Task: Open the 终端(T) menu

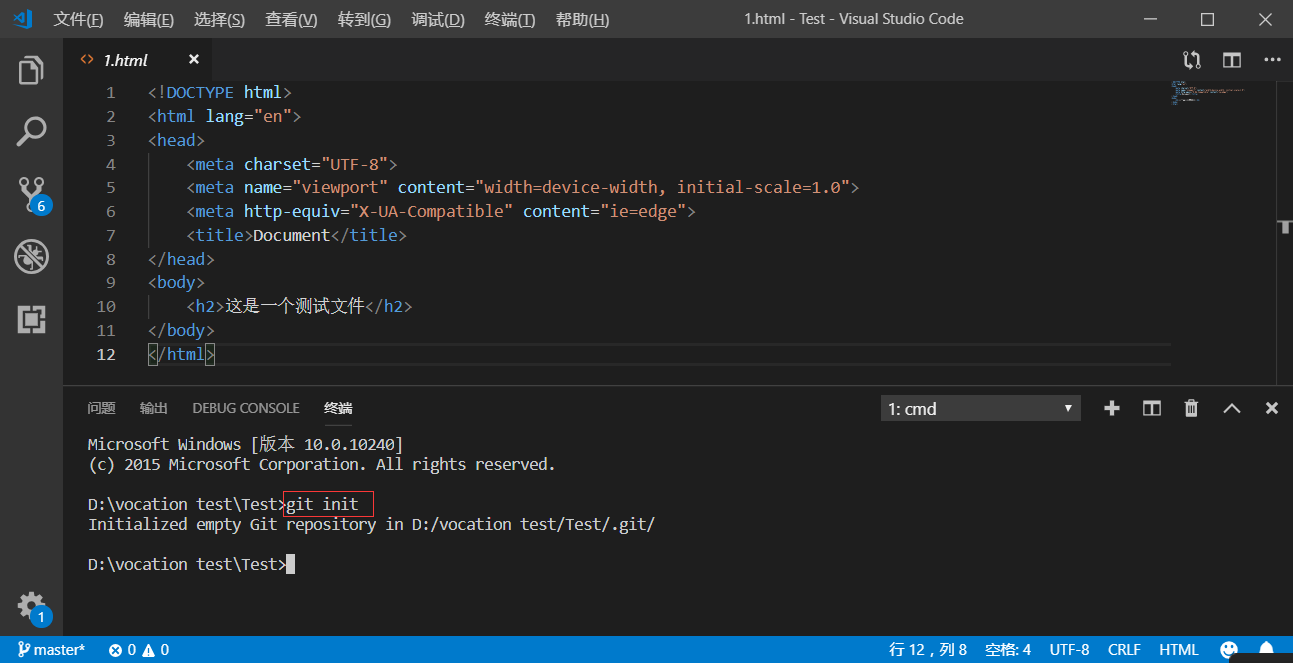Action: 510,20
